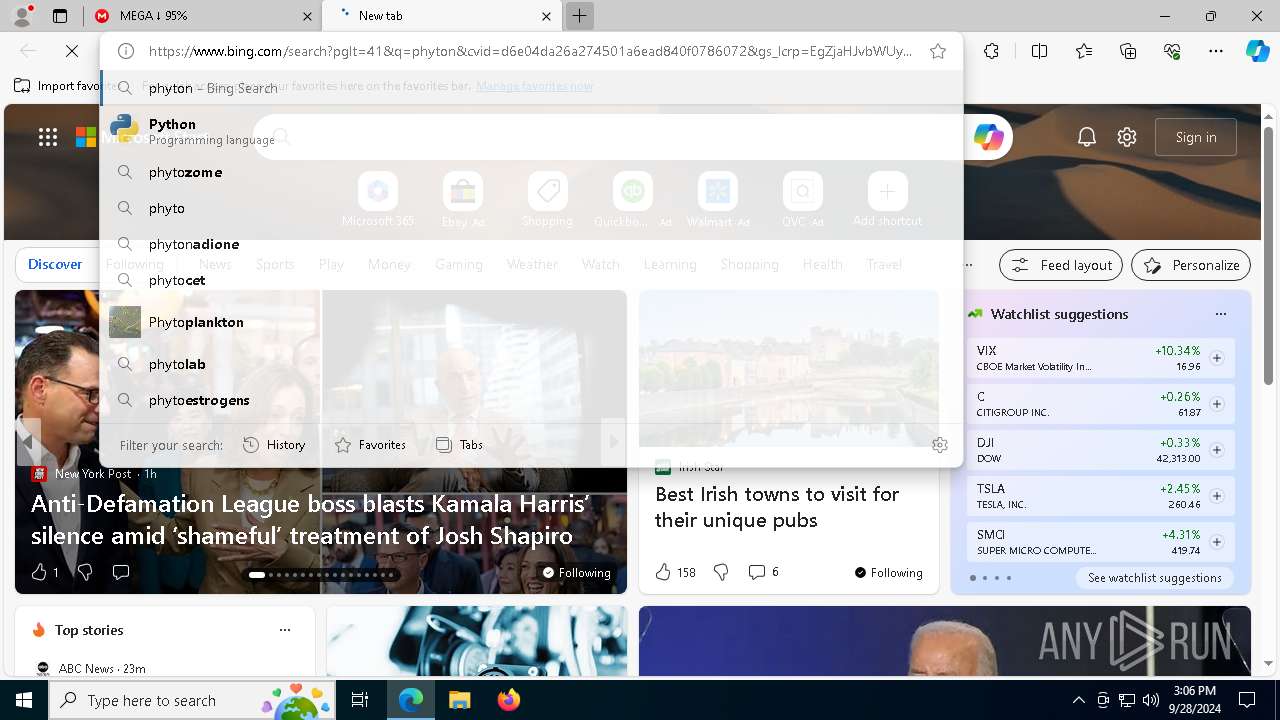The image size is (1280, 720).
Task: Toggle split screen view
Action: point(1039,51)
